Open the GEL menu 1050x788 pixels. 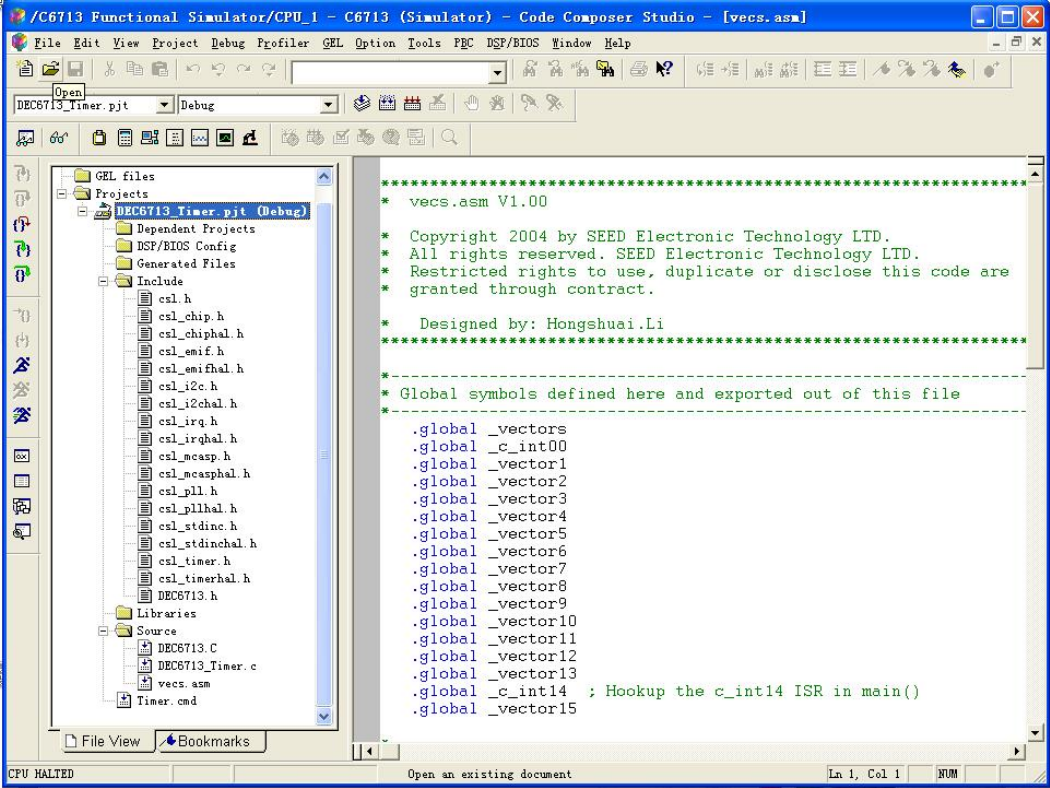coord(332,44)
